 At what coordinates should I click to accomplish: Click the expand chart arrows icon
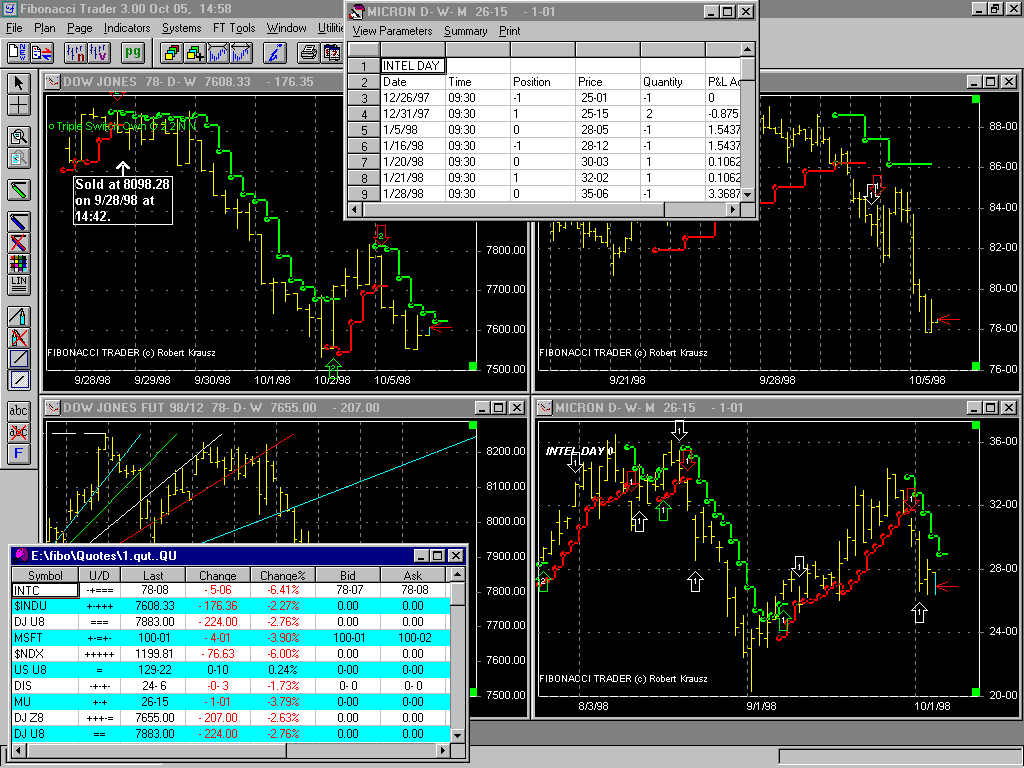pos(240,52)
